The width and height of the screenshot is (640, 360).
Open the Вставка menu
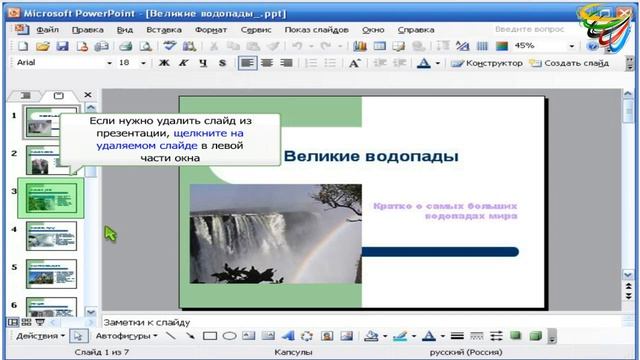click(164, 30)
